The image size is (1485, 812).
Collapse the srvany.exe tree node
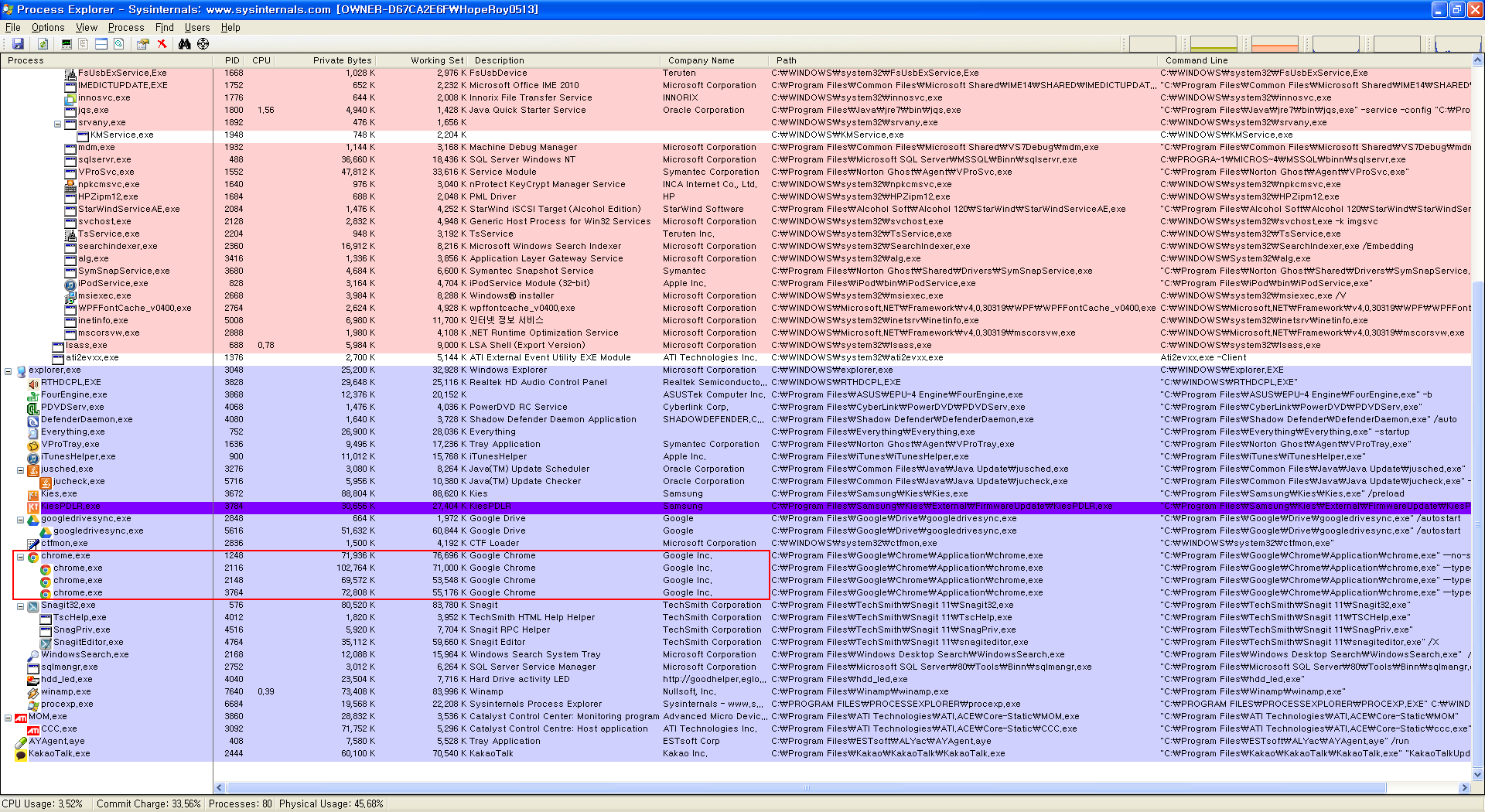tap(57, 123)
